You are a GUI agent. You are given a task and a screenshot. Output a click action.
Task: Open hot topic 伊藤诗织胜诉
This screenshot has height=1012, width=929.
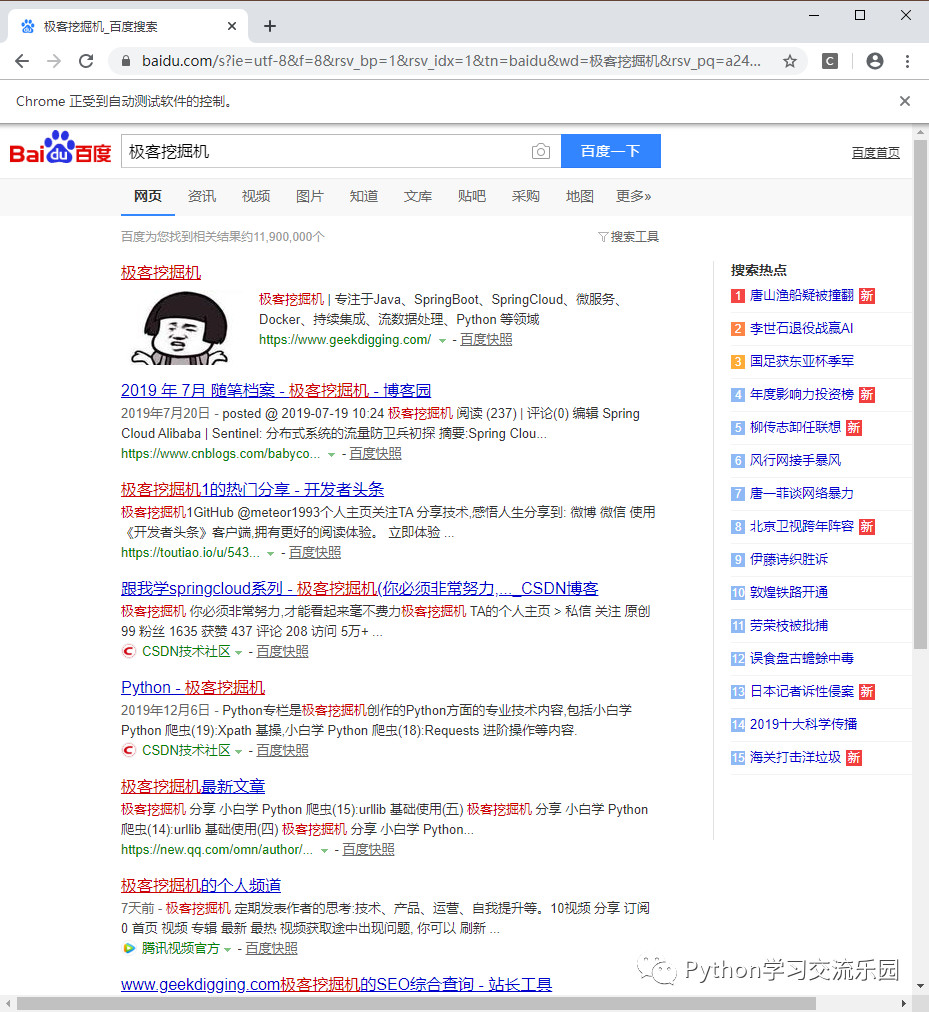[789, 560]
